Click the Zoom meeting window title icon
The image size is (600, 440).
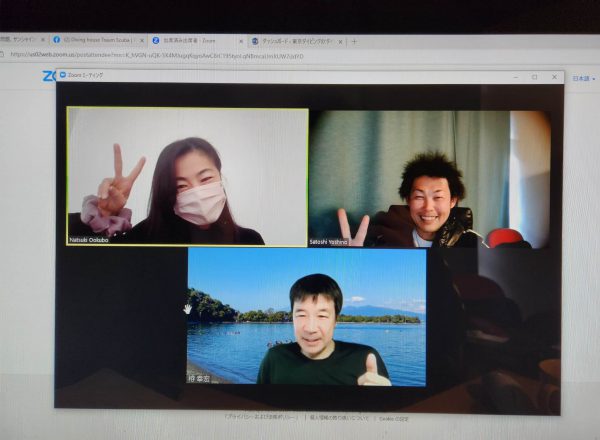pyautogui.click(x=62, y=75)
